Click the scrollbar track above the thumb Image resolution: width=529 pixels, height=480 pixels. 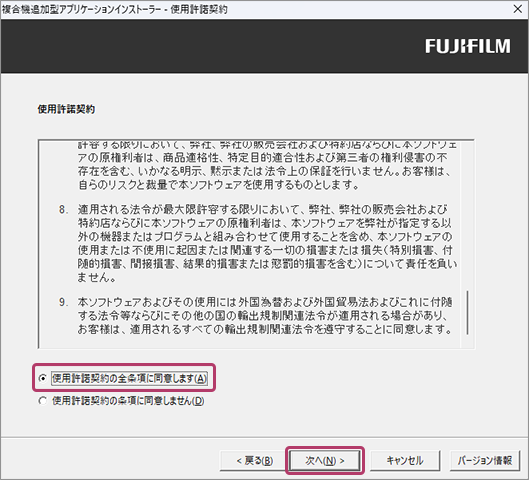(x=467, y=216)
